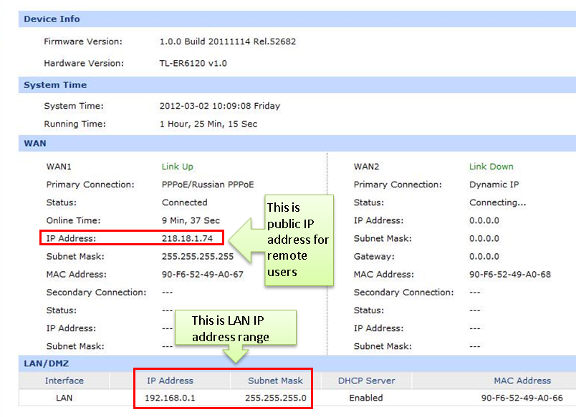576x417 pixels.
Task: Click the hardware version TL-ER6120 v1.0 text
Action: click(193, 63)
